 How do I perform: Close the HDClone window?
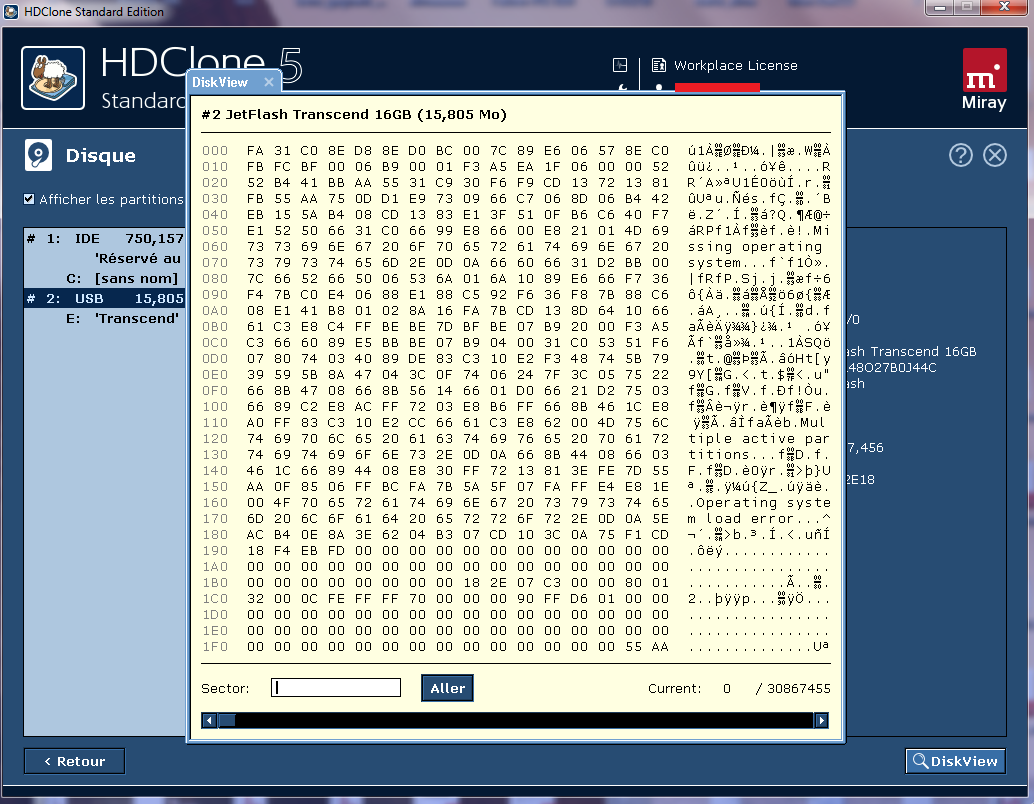click(1005, 7)
